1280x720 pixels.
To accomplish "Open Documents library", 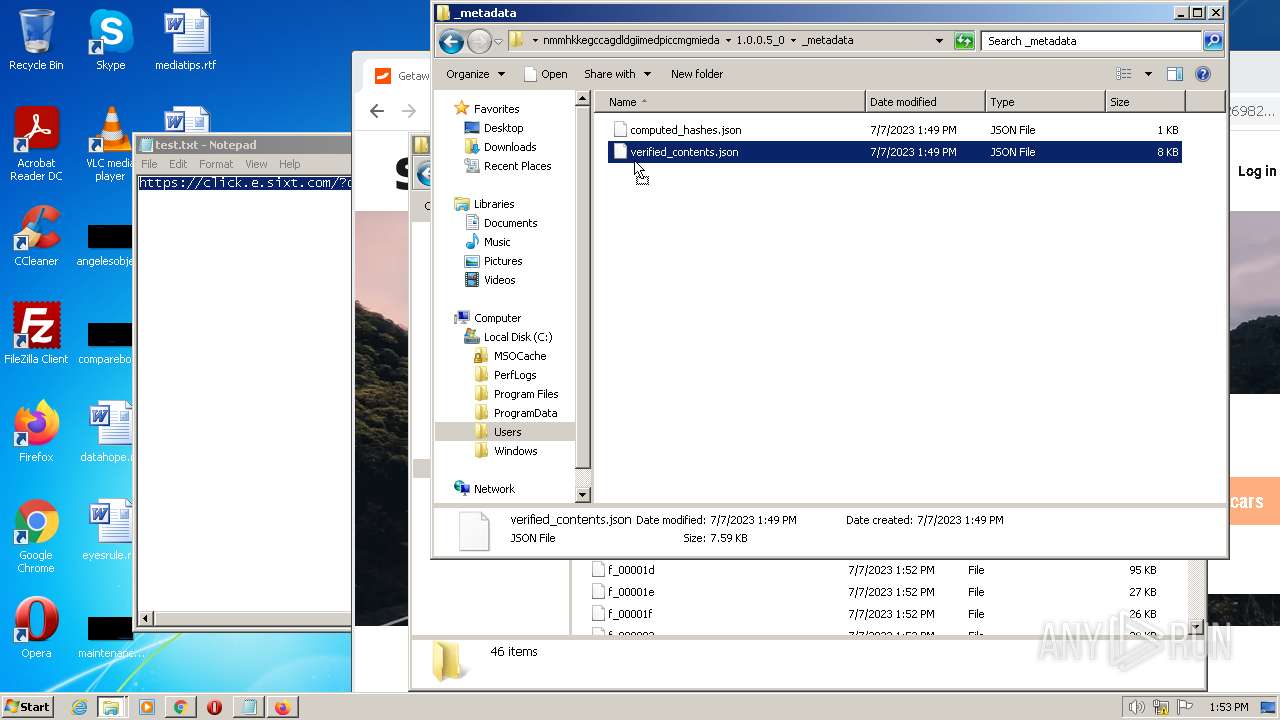I will [510, 223].
